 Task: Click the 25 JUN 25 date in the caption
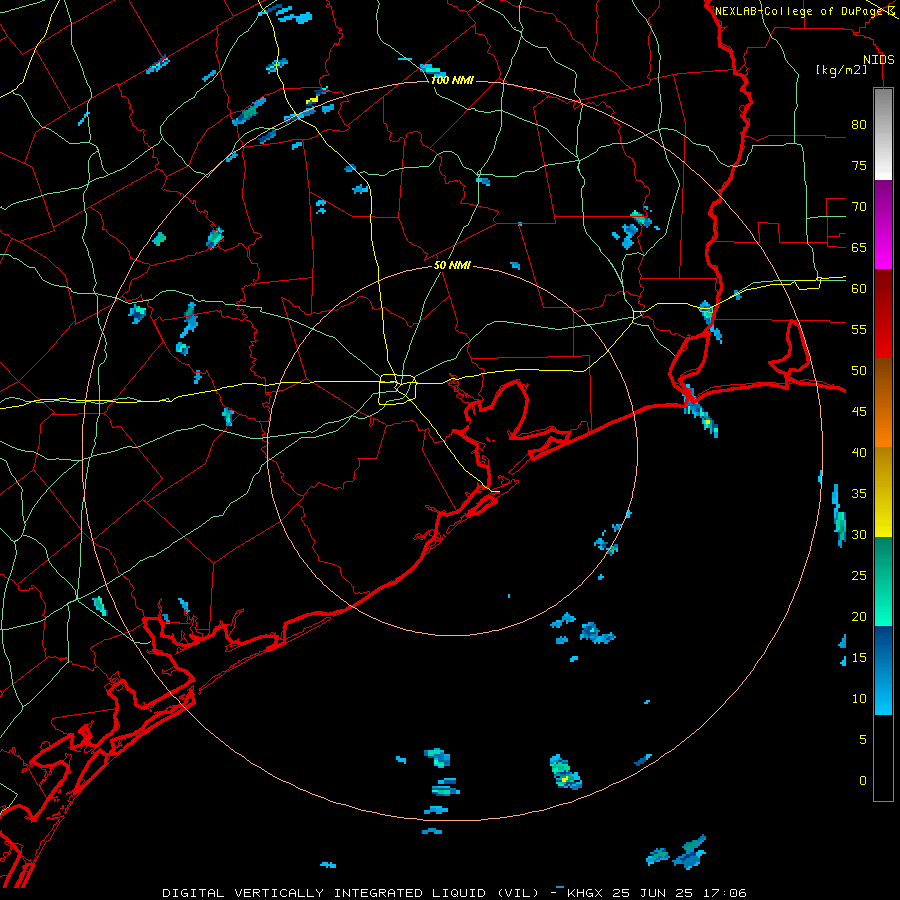[x=655, y=893]
